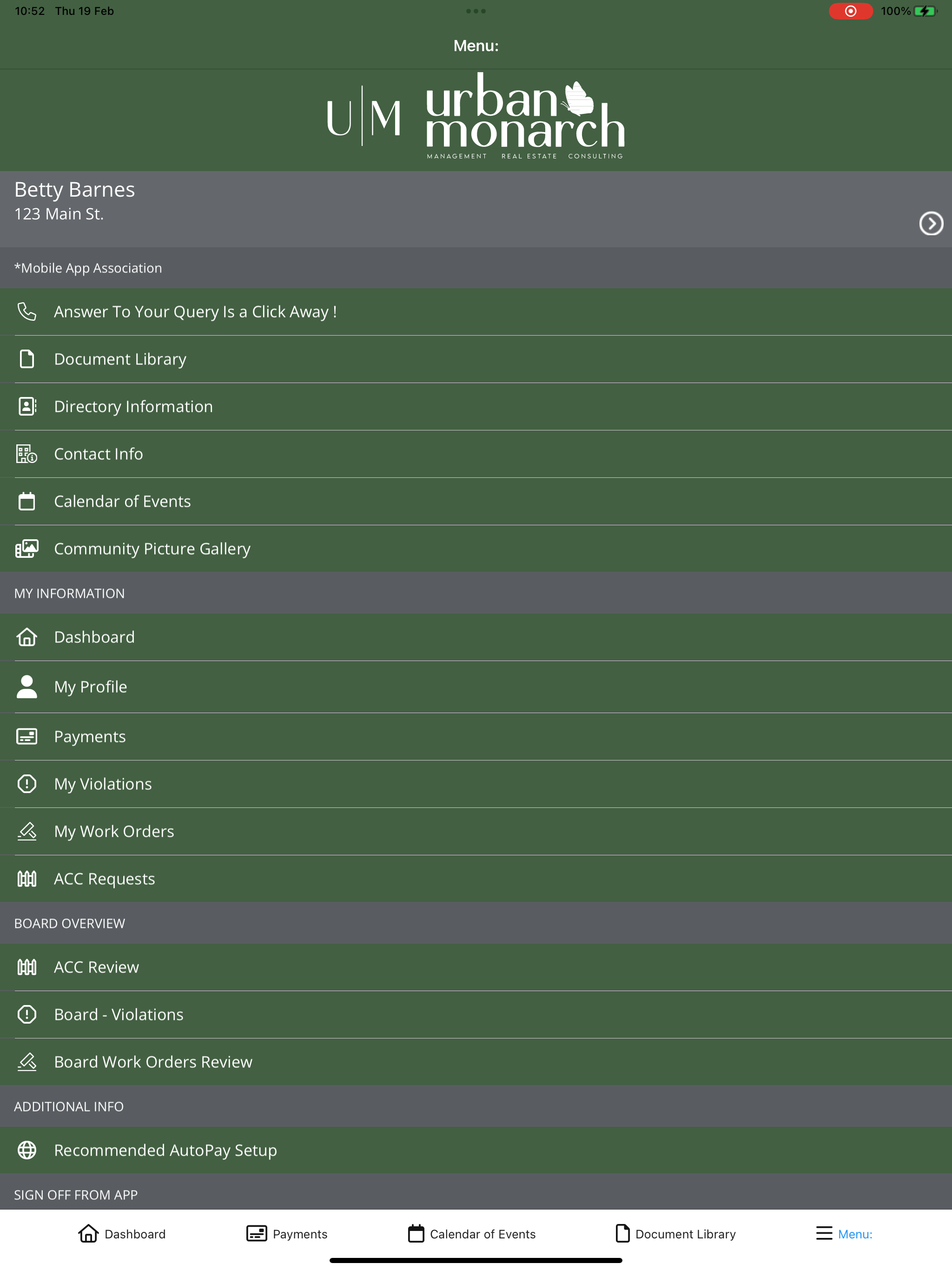Tap the house icon in the Dashboard menu row
Screen dimensions: 952x1270
(x=27, y=637)
